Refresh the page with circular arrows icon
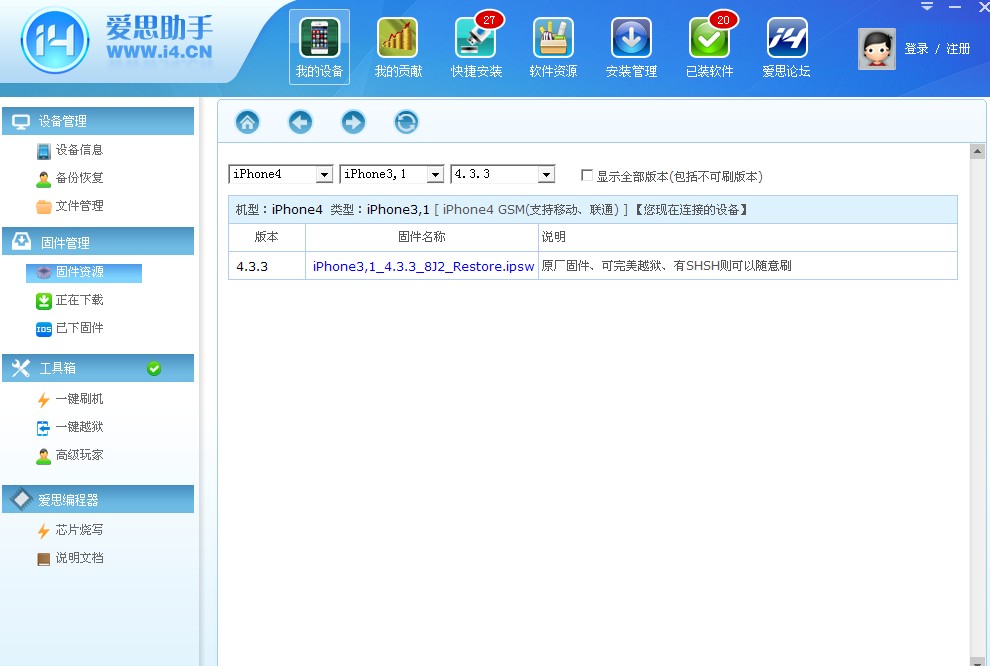The image size is (990, 666). [x=406, y=122]
